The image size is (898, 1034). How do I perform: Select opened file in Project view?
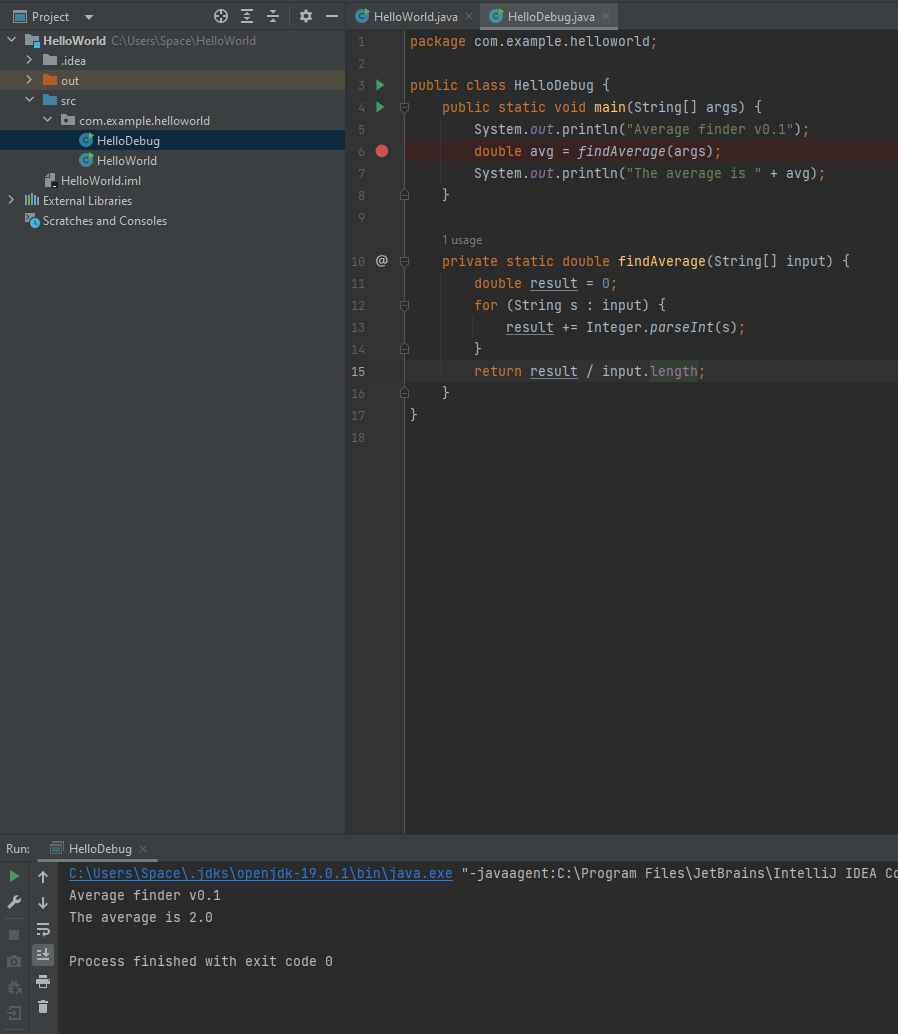tap(219, 16)
